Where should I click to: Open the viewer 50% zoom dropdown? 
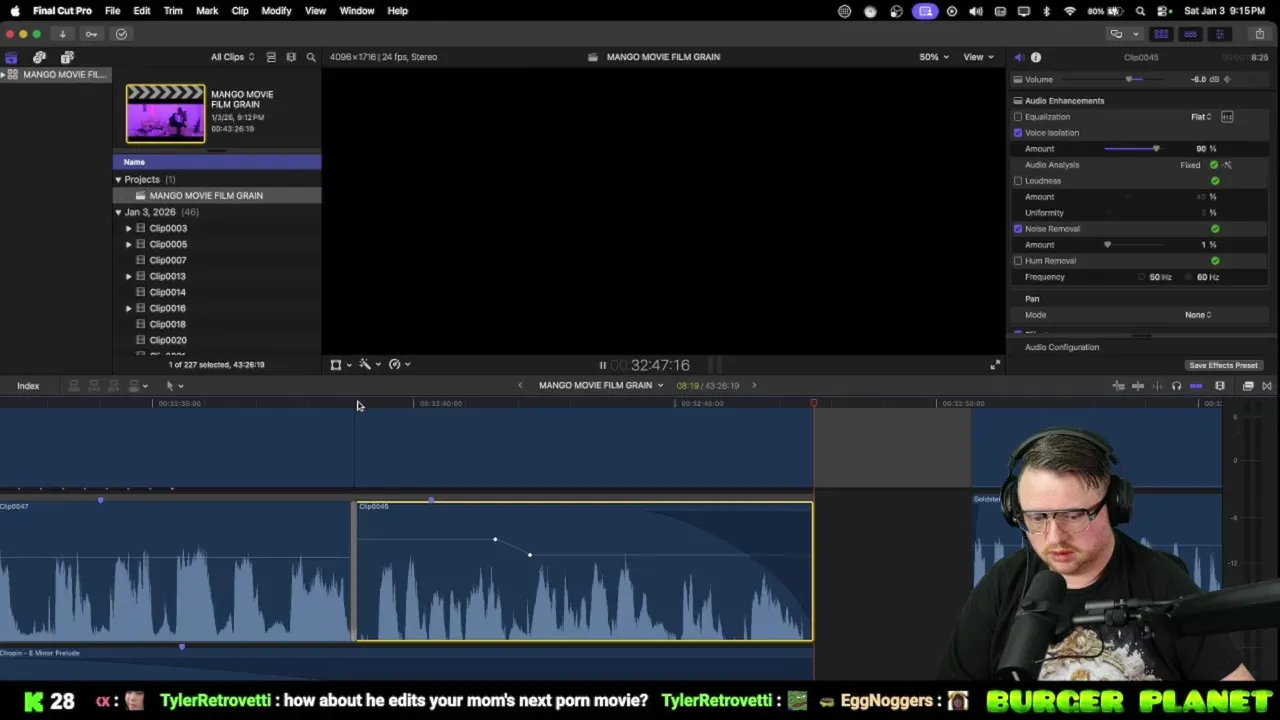point(934,57)
